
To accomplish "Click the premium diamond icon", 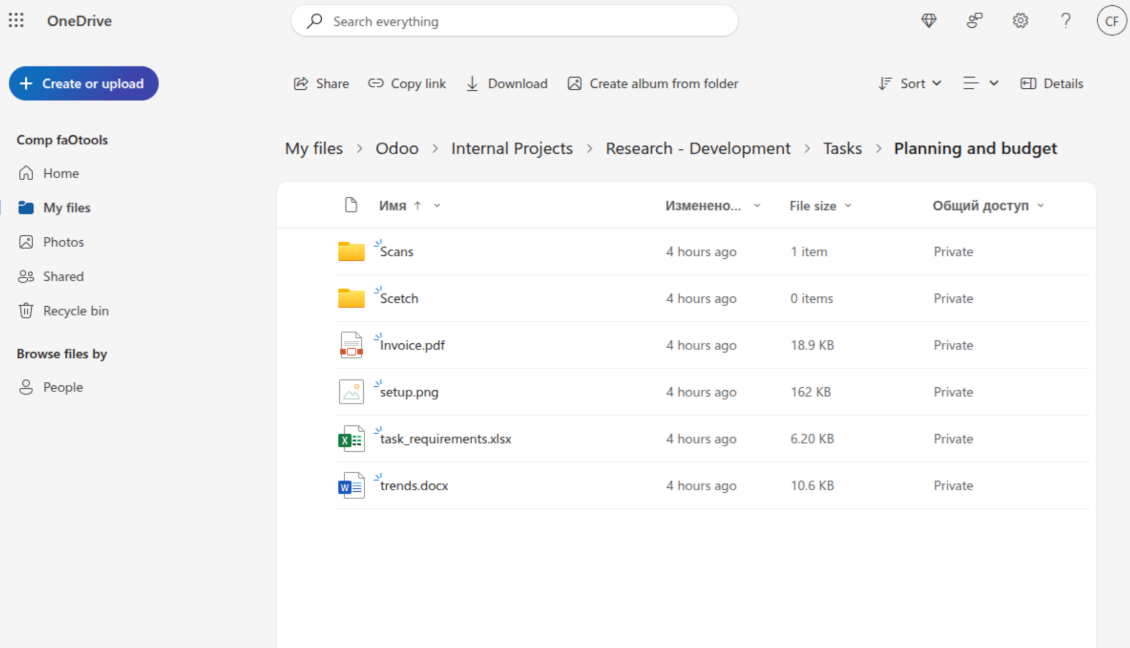I will [x=929, y=21].
